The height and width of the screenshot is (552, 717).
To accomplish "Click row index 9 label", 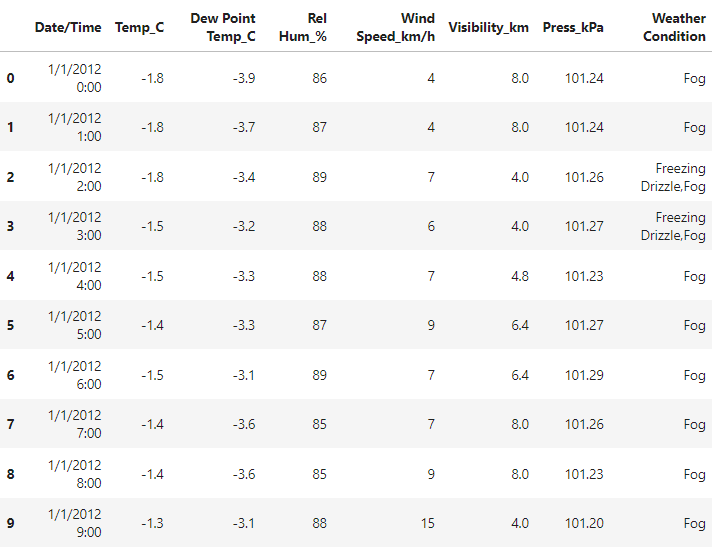I will [x=11, y=523].
